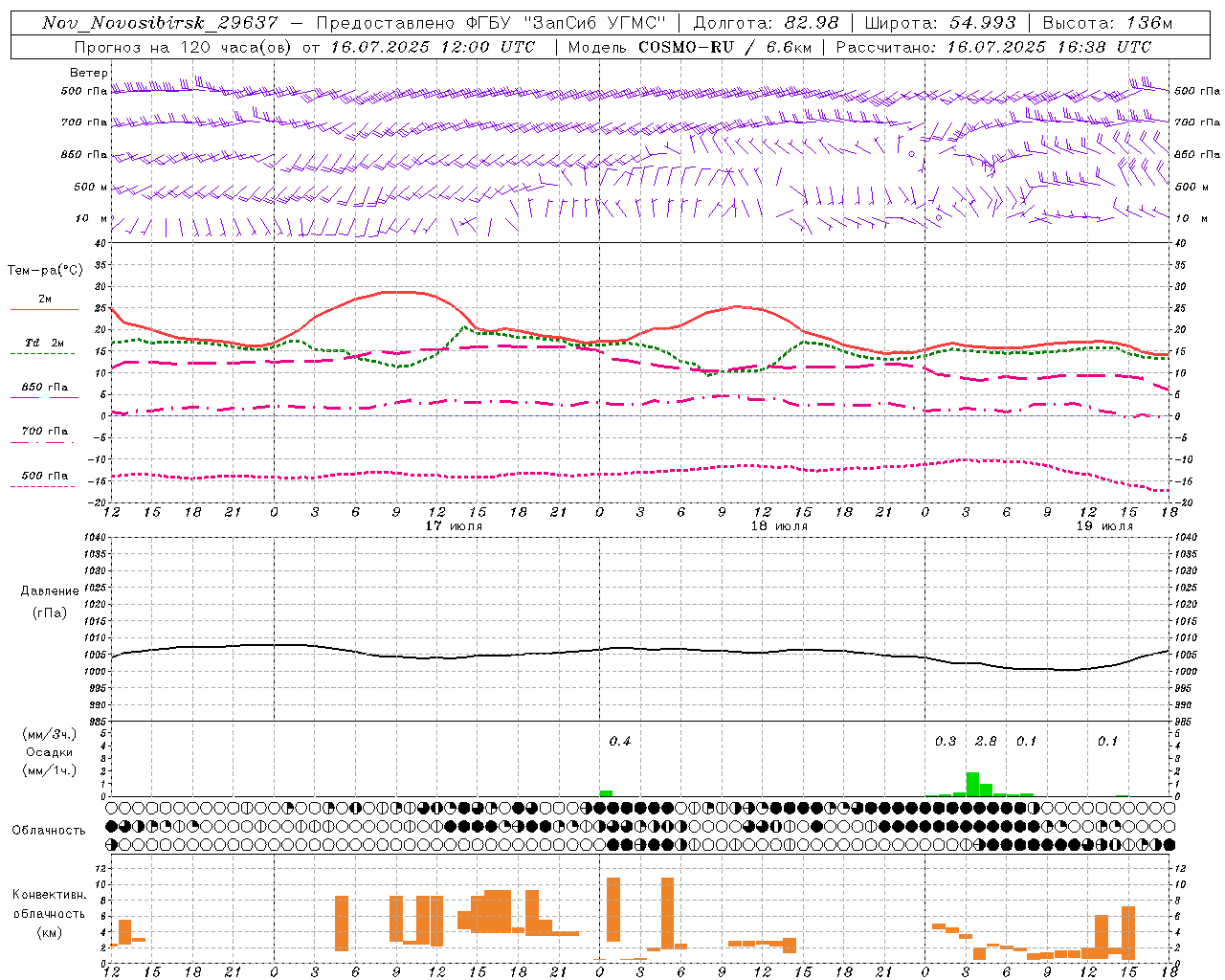
Task: Select the text Прогноз на 120 часа(ов)
Action: tap(184, 47)
